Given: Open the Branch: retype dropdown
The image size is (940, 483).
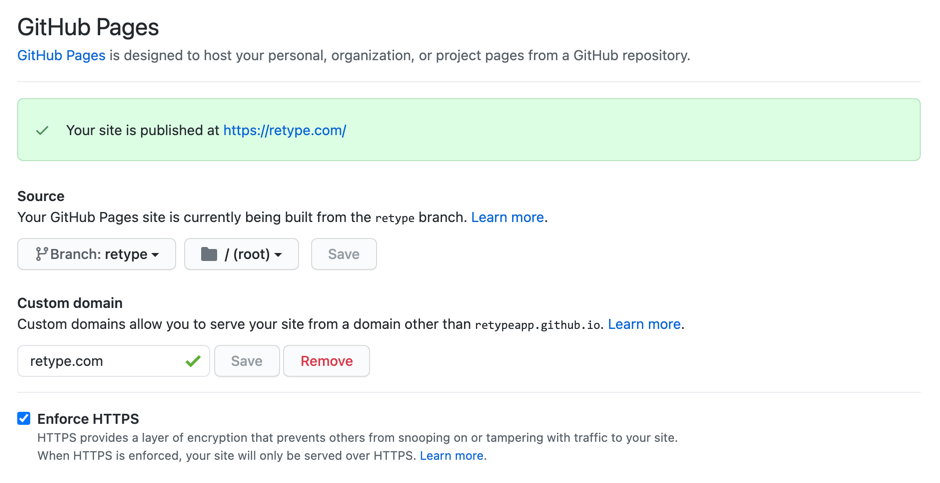Looking at the screenshot, I should coord(96,254).
